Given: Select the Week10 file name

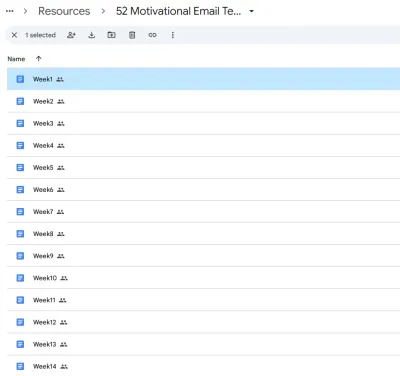Looking at the screenshot, I should (45, 278).
